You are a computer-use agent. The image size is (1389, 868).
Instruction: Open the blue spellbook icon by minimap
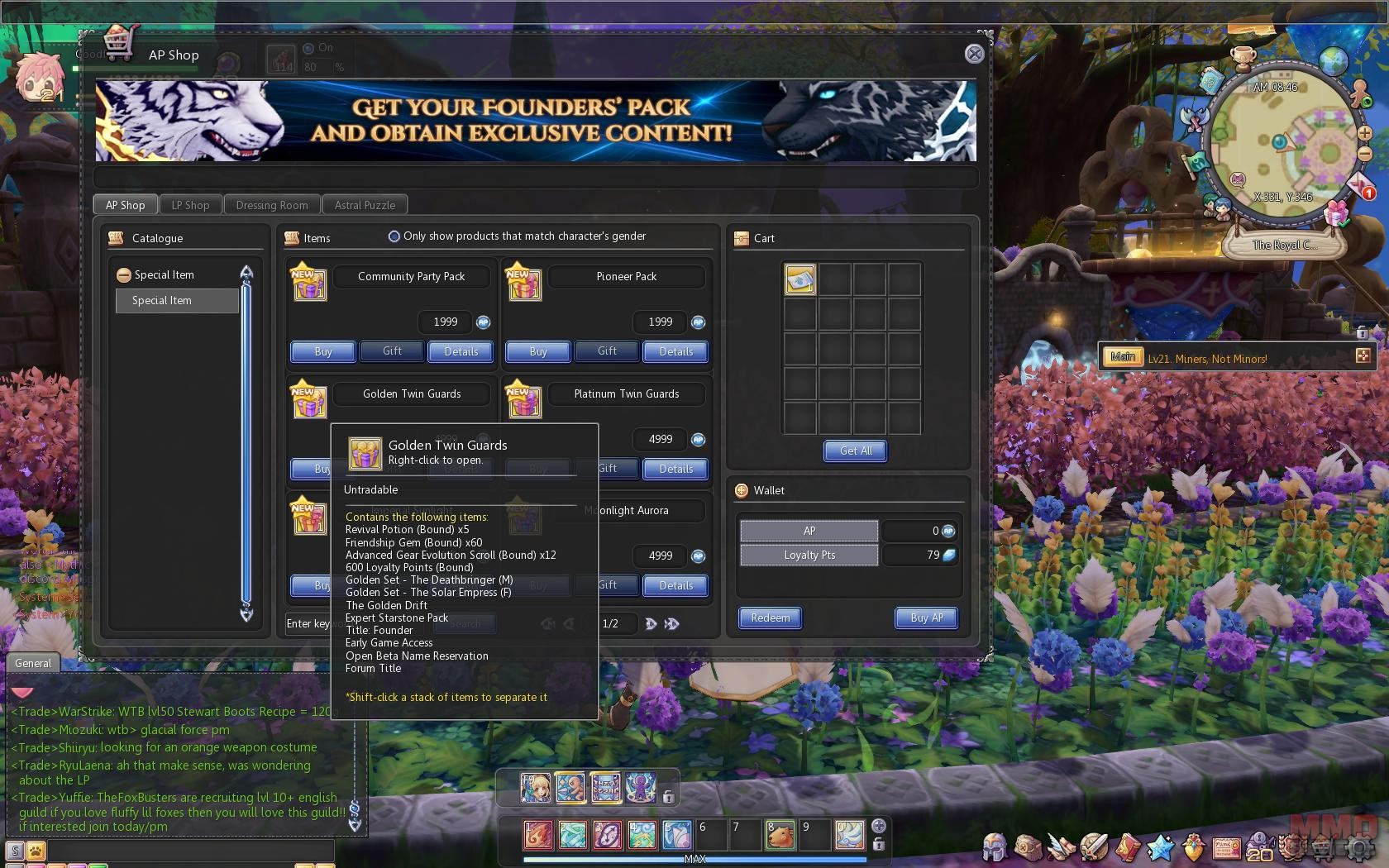[x=1212, y=82]
